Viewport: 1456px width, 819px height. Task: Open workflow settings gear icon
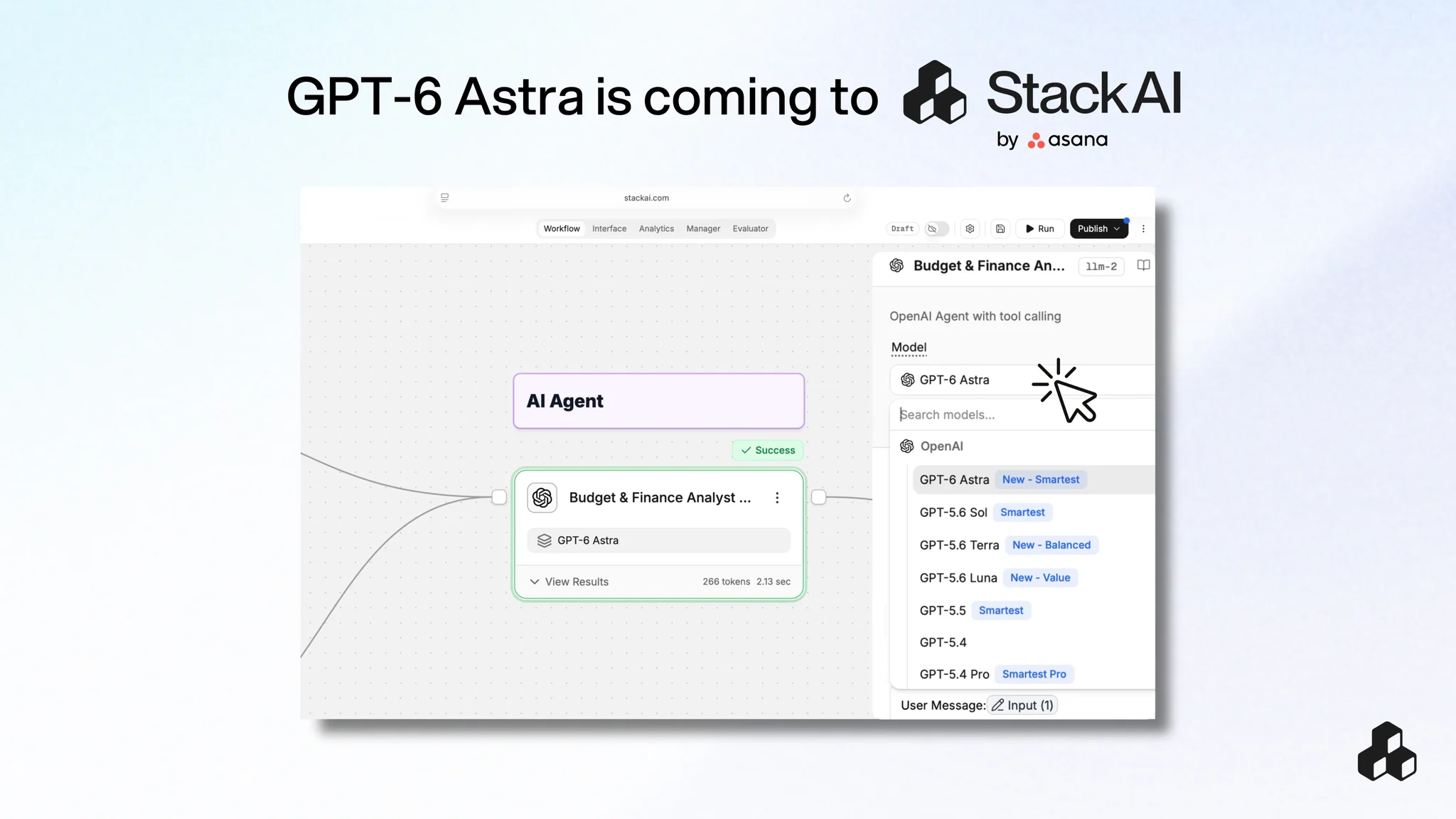pos(970,229)
